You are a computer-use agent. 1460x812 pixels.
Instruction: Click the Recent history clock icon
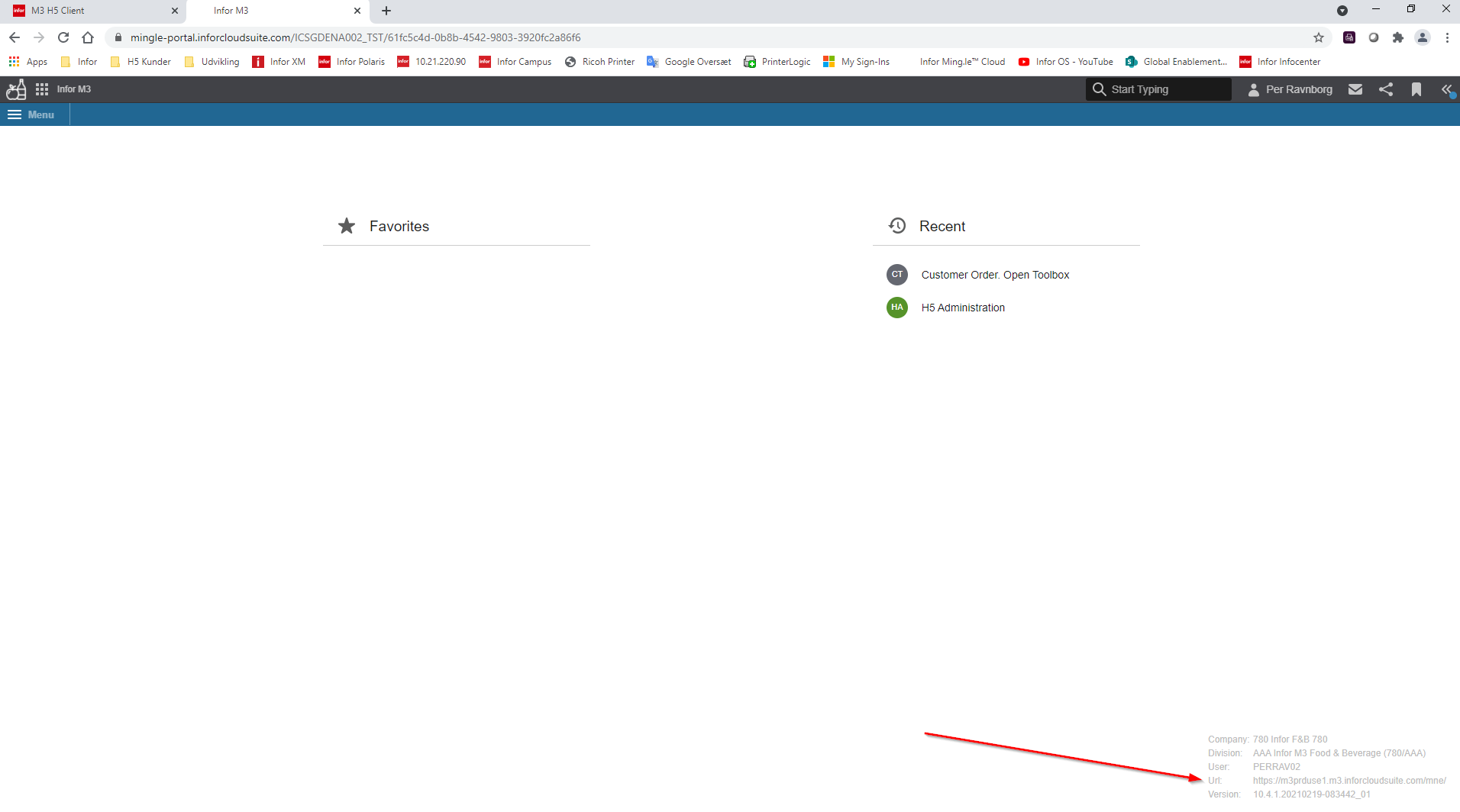pos(897,226)
